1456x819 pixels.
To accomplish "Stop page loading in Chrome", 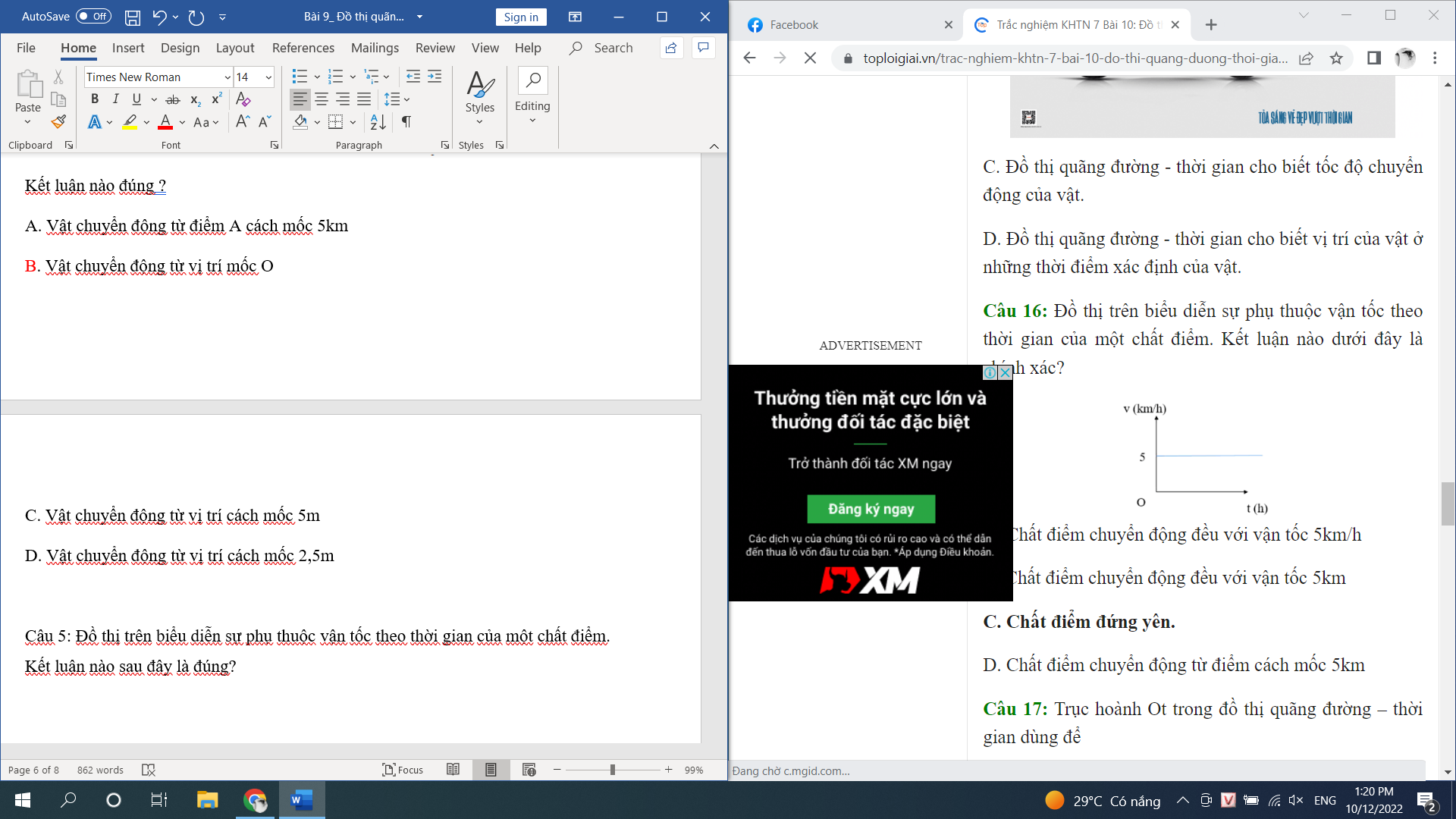I will [x=810, y=58].
